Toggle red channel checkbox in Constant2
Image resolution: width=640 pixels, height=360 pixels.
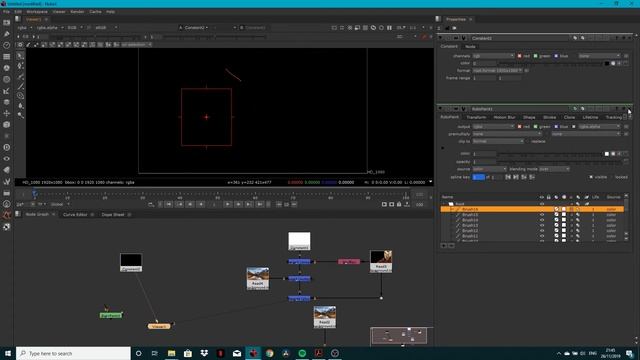click(x=520, y=56)
